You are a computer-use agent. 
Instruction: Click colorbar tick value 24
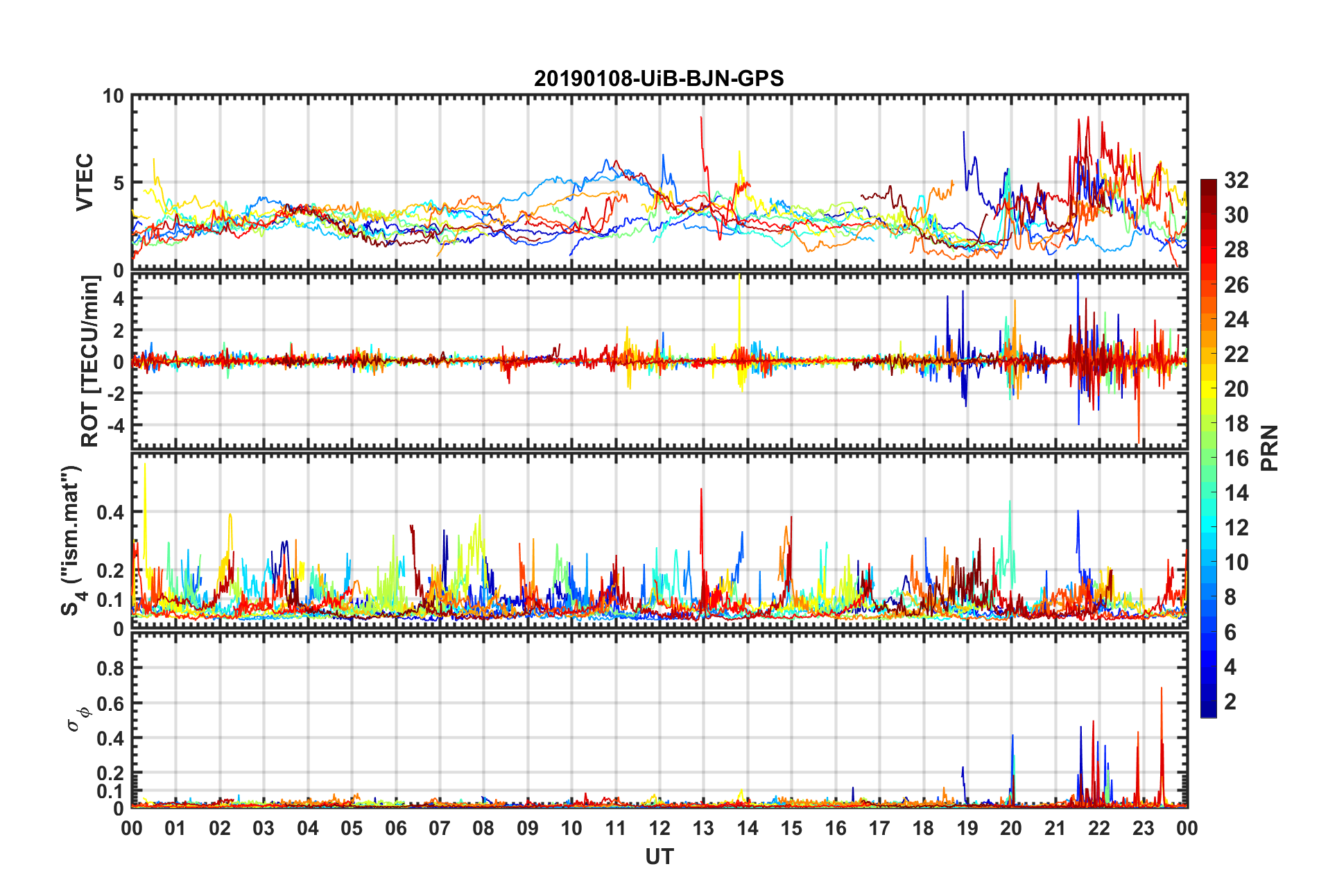[1236, 320]
